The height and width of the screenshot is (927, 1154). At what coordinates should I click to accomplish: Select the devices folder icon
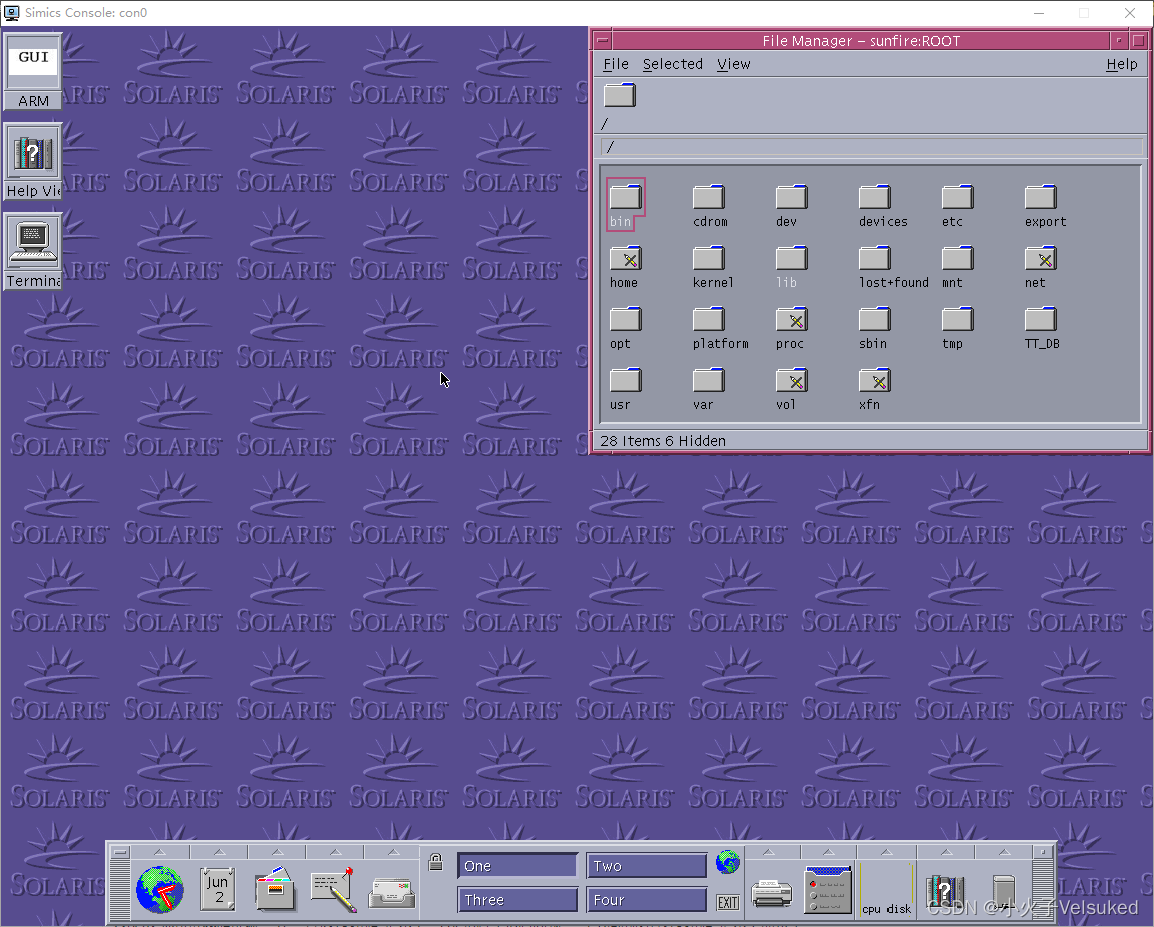(x=875, y=197)
